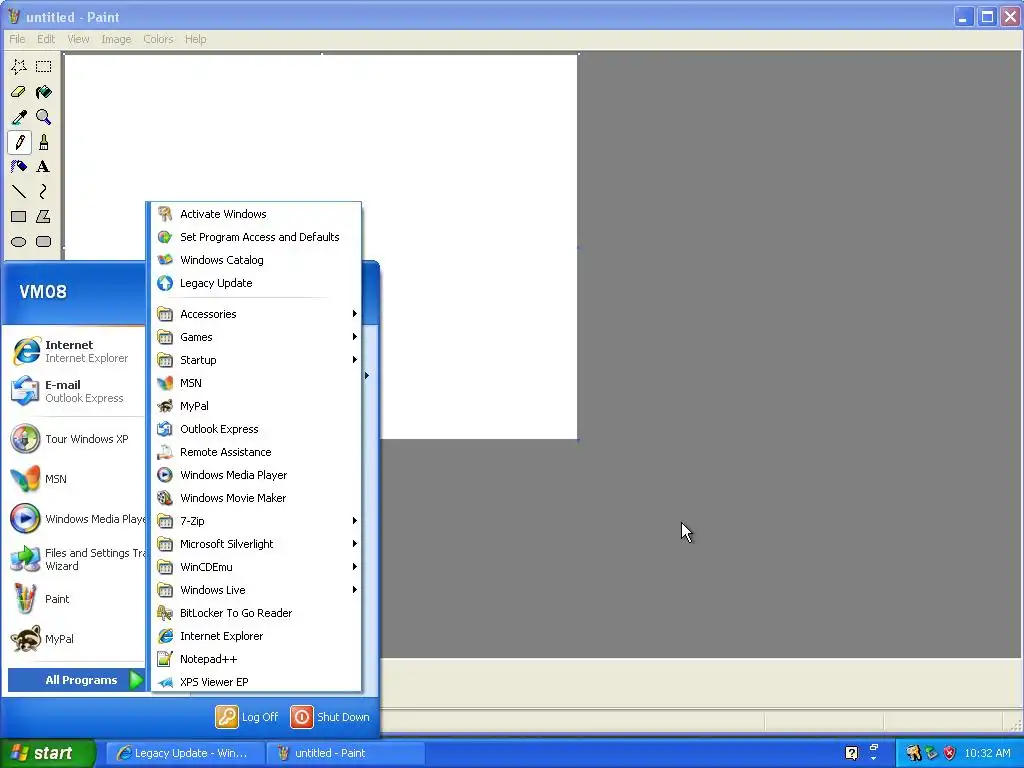1024x768 pixels.
Task: Choose the Curve tool
Action: click(x=44, y=191)
